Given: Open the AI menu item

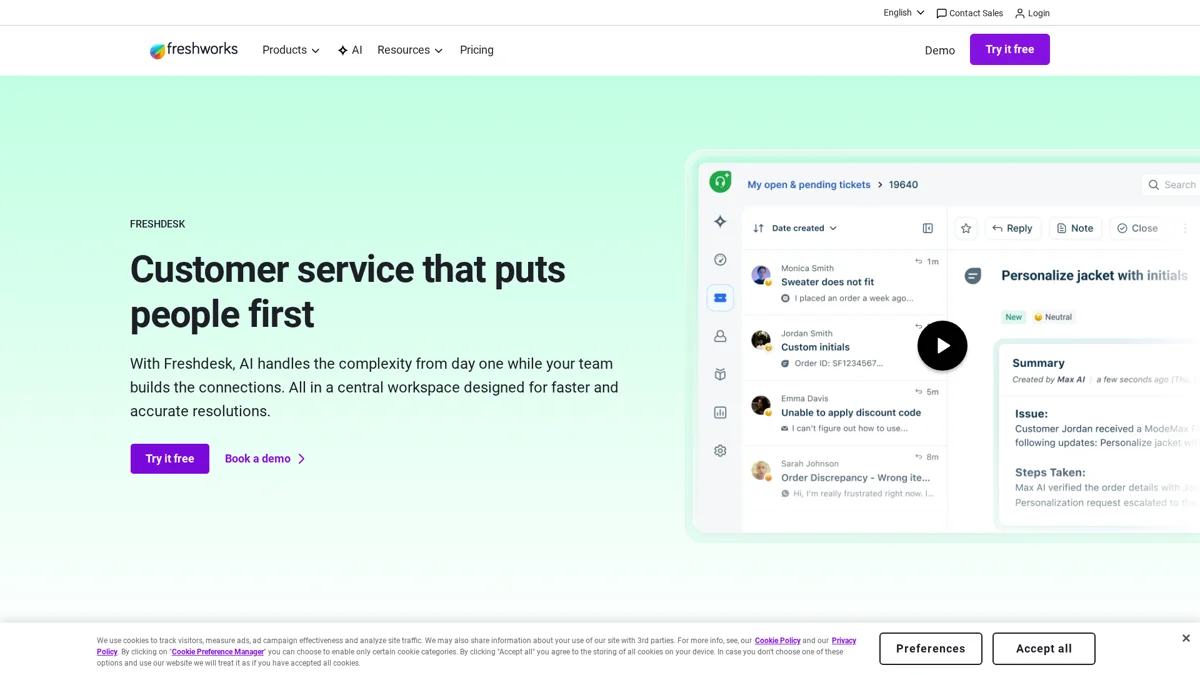Looking at the screenshot, I should point(350,50).
